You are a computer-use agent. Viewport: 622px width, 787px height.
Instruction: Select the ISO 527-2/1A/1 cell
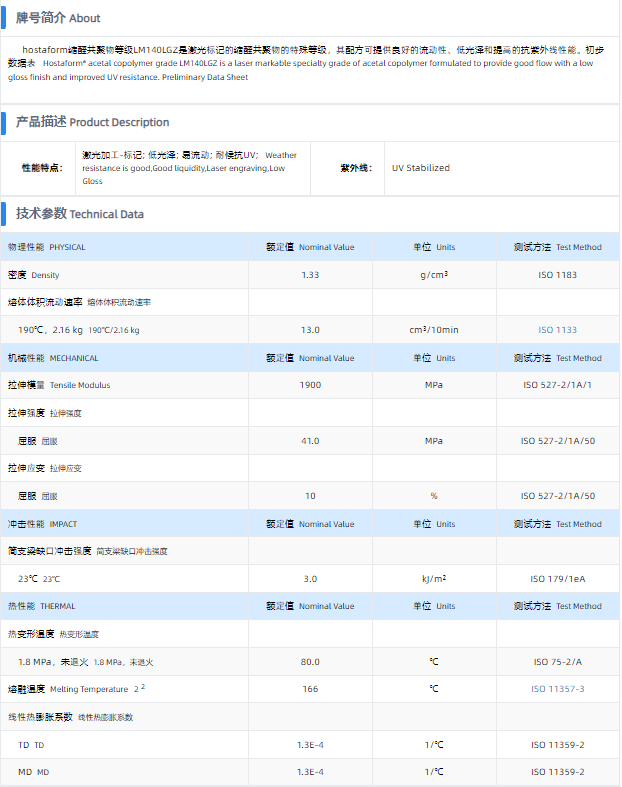(x=558, y=385)
